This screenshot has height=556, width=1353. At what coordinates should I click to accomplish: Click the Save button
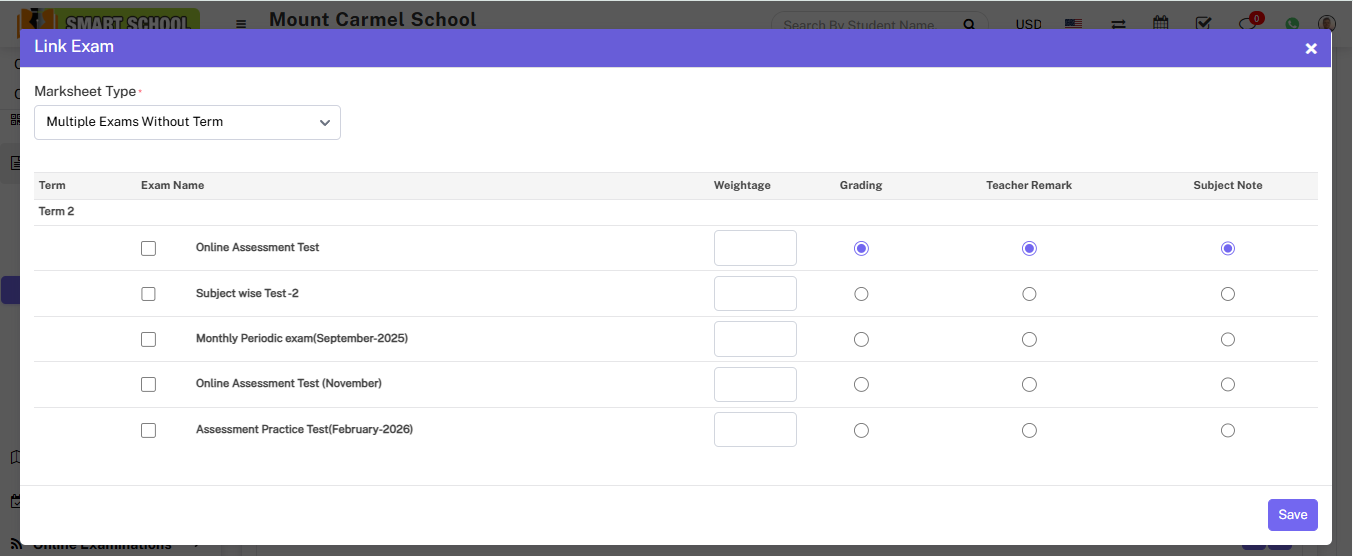1292,515
